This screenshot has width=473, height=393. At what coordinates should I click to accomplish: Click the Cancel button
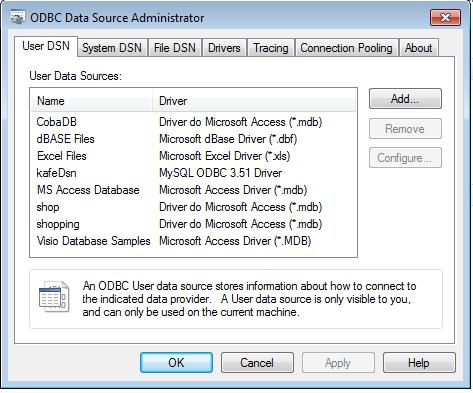257,363
